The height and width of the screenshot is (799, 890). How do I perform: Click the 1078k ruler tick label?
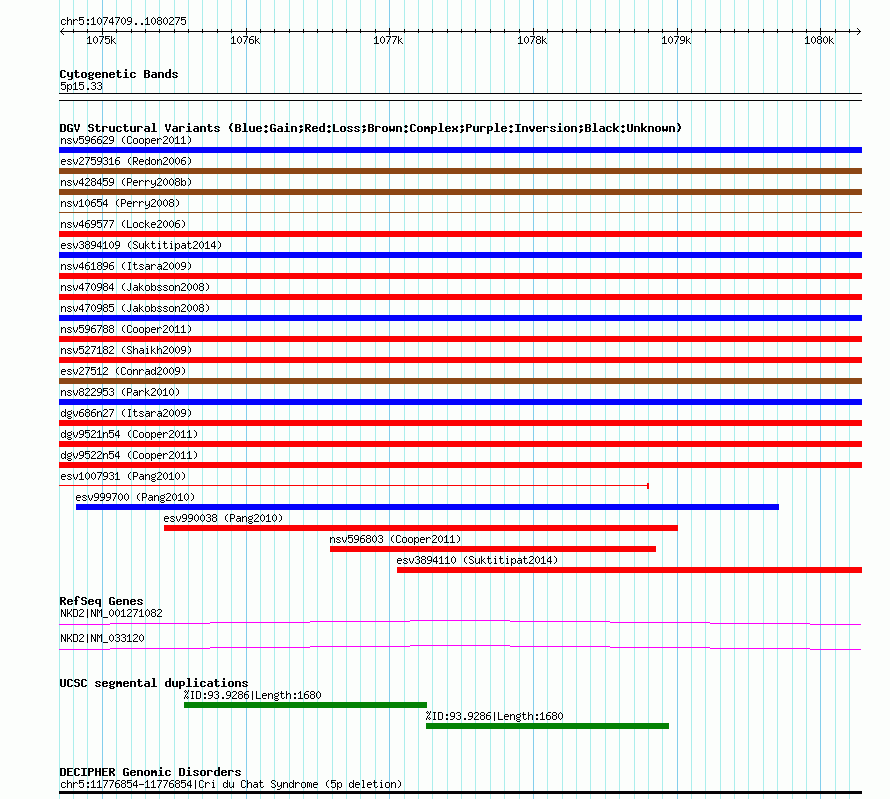(x=532, y=40)
